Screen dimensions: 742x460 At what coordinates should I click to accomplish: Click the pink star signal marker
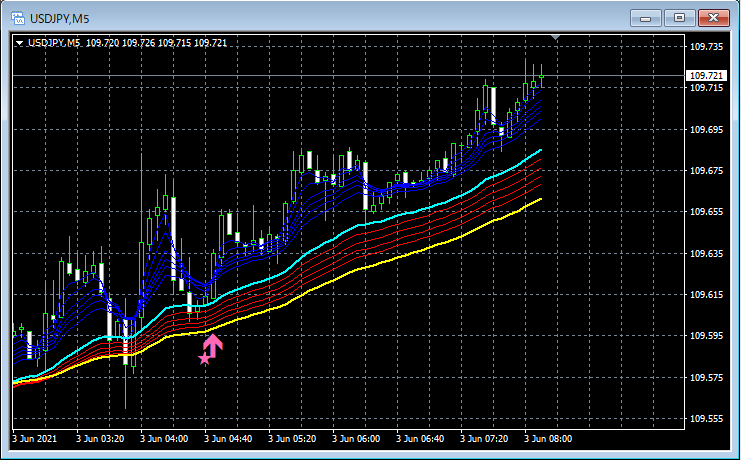[204, 359]
